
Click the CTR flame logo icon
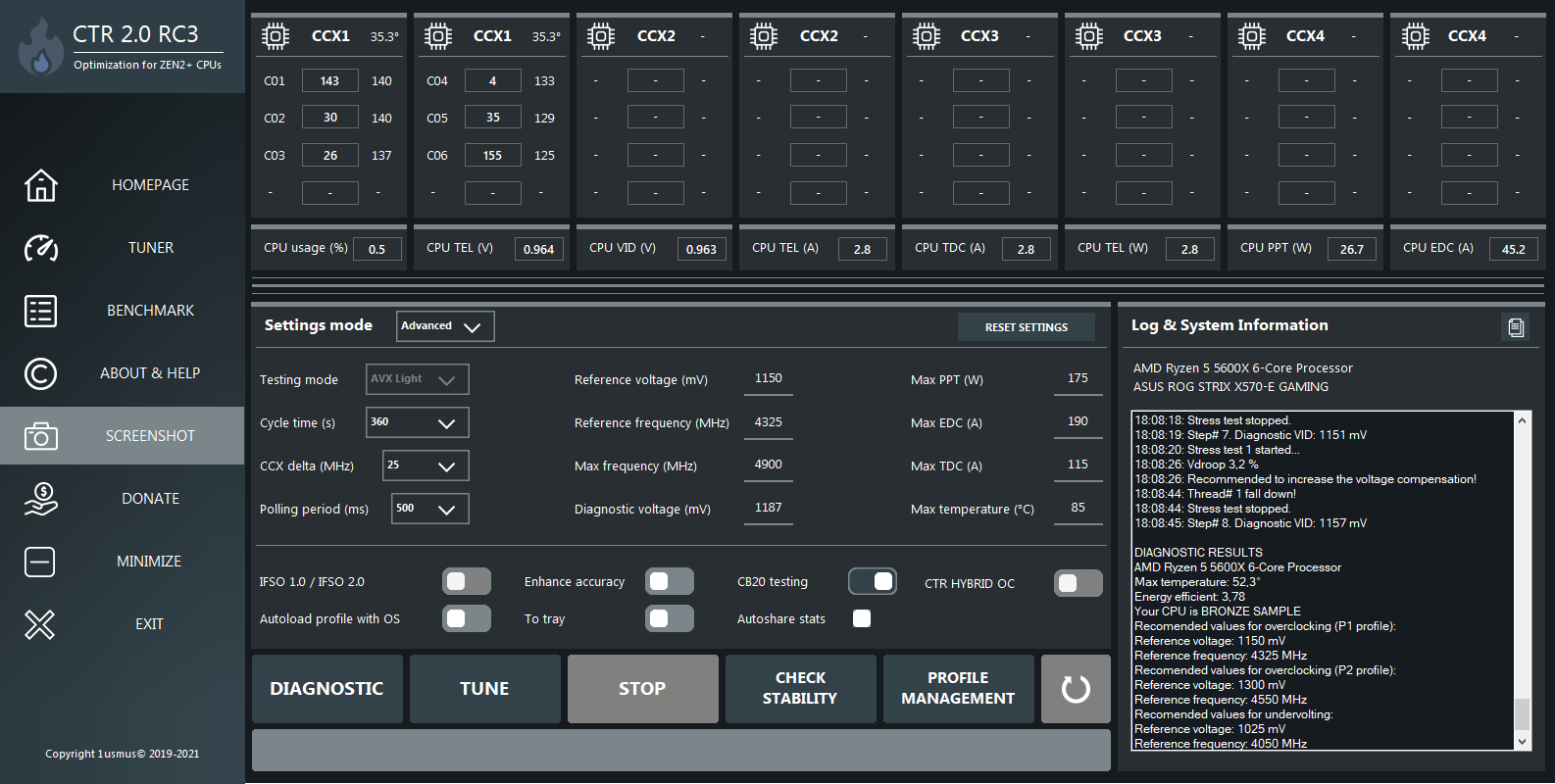click(40, 47)
